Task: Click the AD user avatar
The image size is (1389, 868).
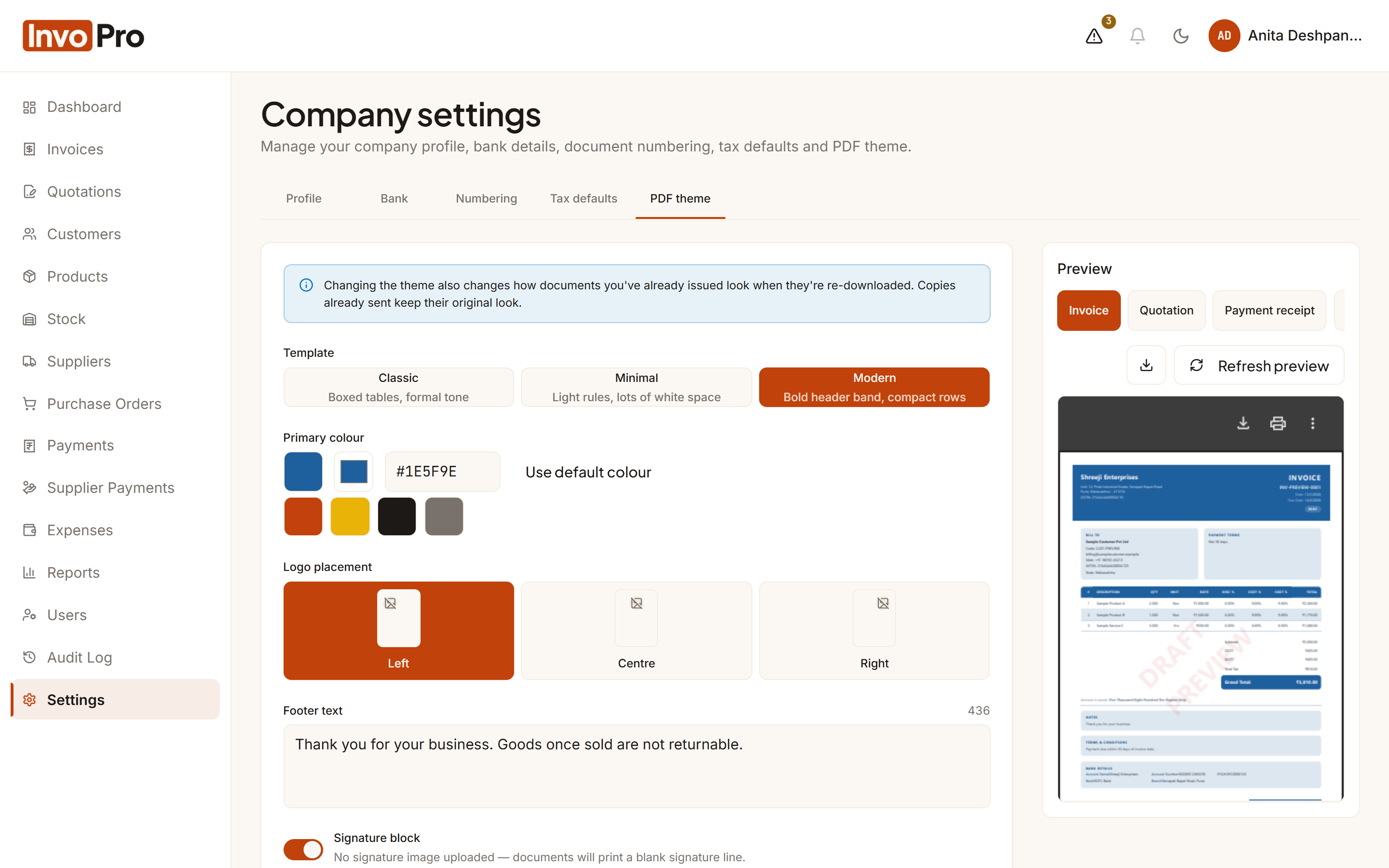Action: pos(1224,36)
